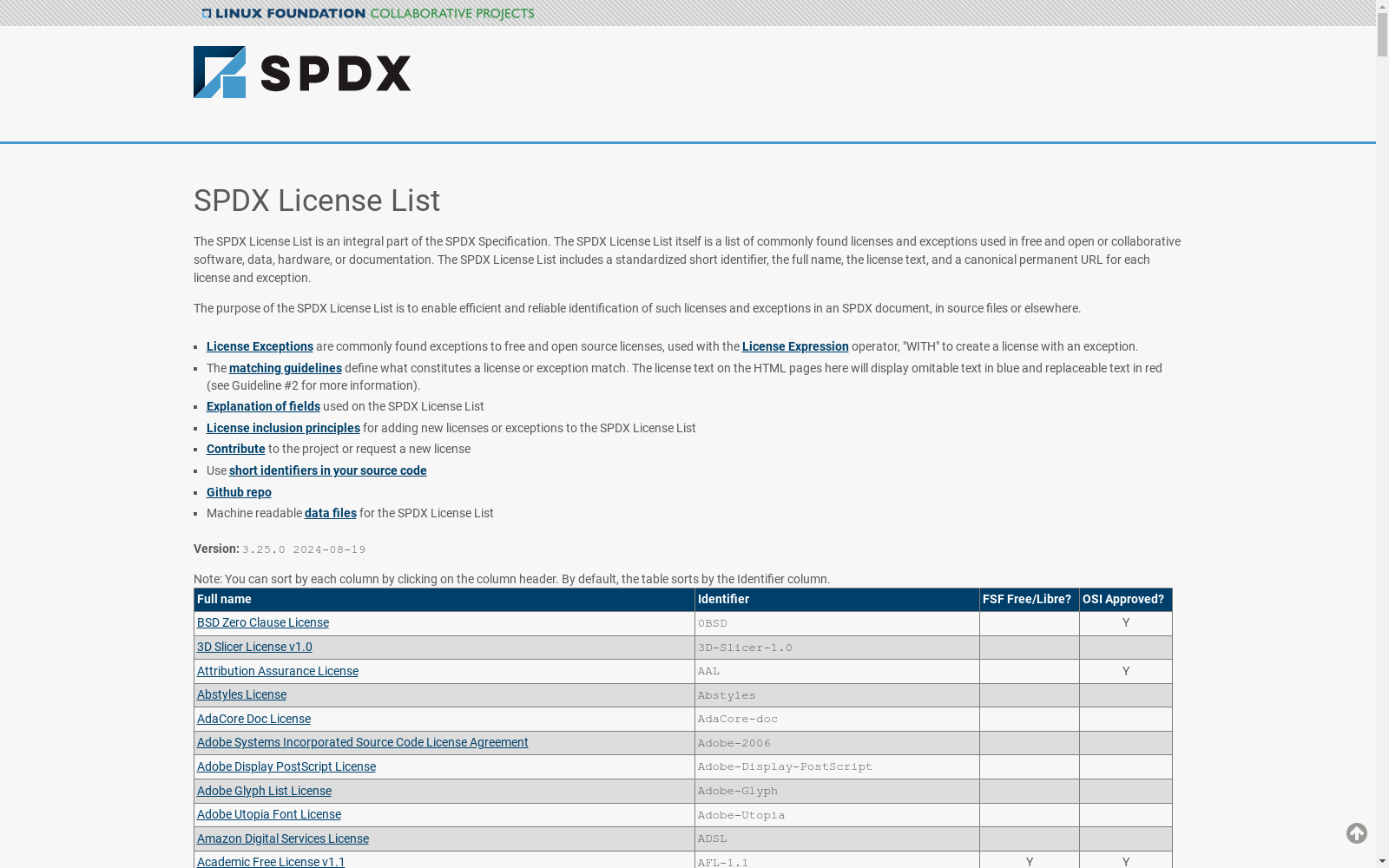The width and height of the screenshot is (1389, 868).
Task: Click the ADSL identifier cell
Action: (837, 838)
